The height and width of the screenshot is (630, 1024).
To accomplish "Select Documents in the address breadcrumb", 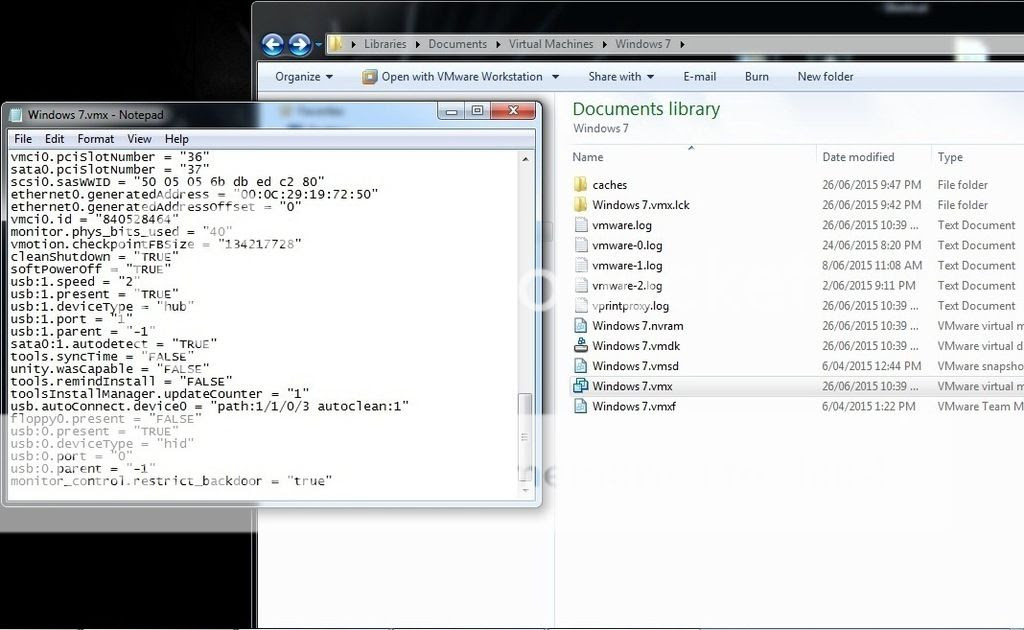I will (457, 44).
